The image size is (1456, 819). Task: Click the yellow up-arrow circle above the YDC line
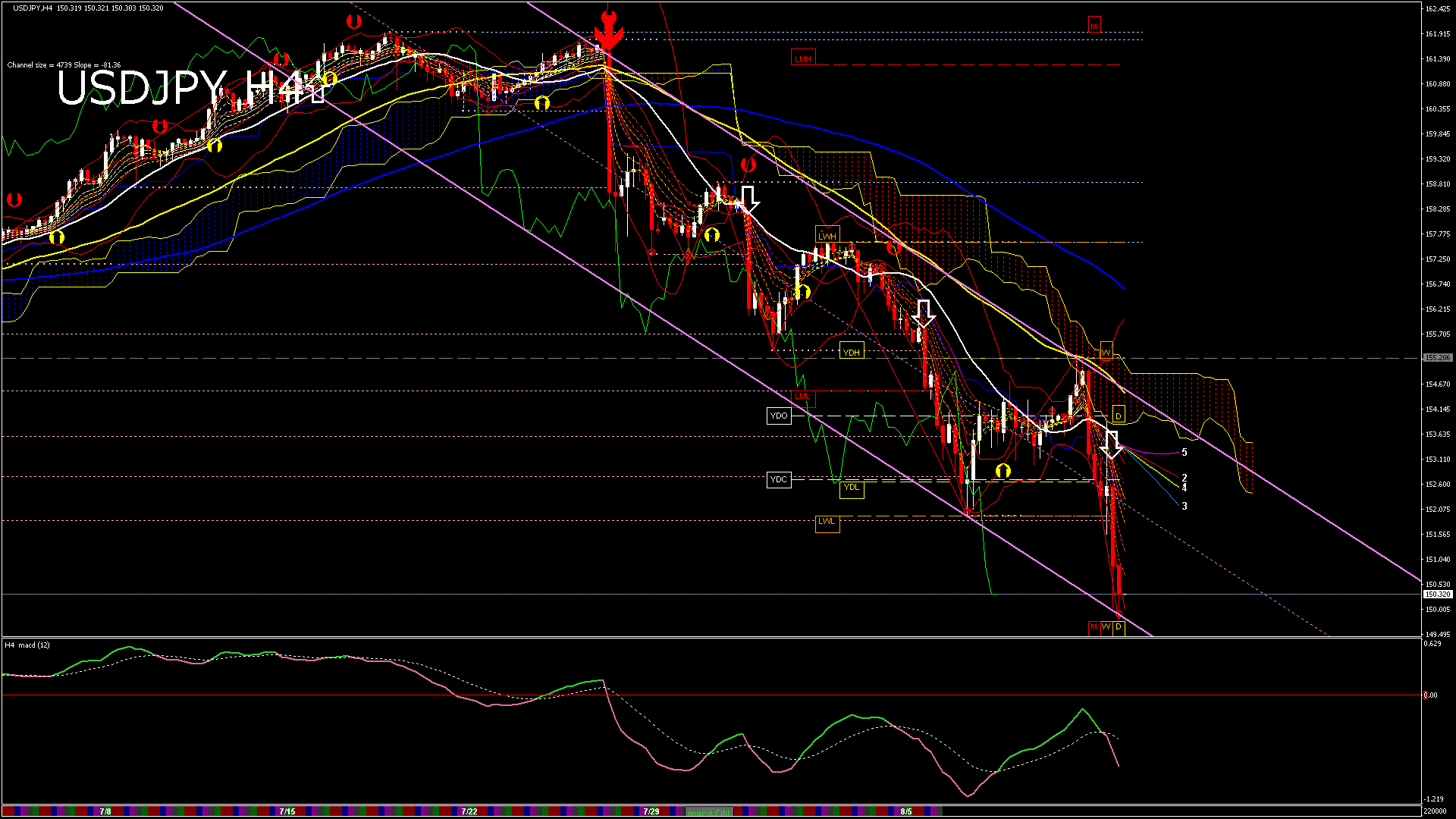[1003, 471]
